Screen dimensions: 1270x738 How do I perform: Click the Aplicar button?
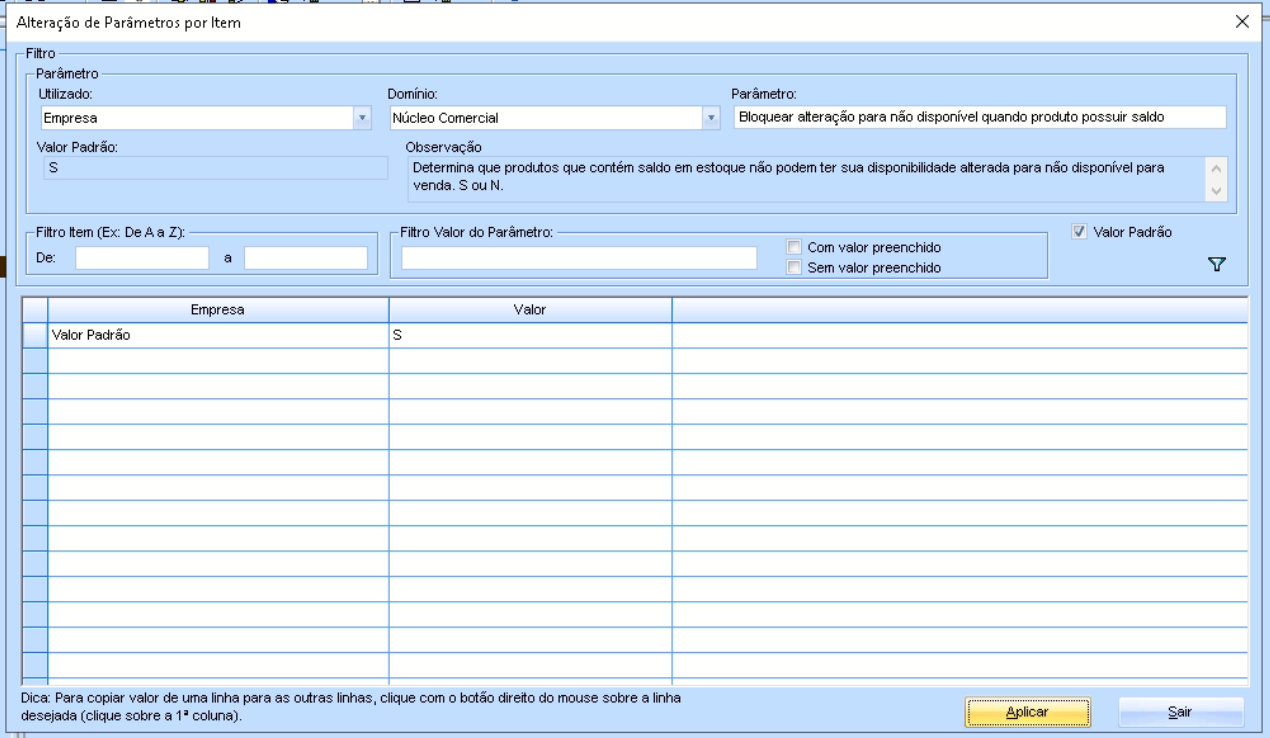pyautogui.click(x=1027, y=711)
